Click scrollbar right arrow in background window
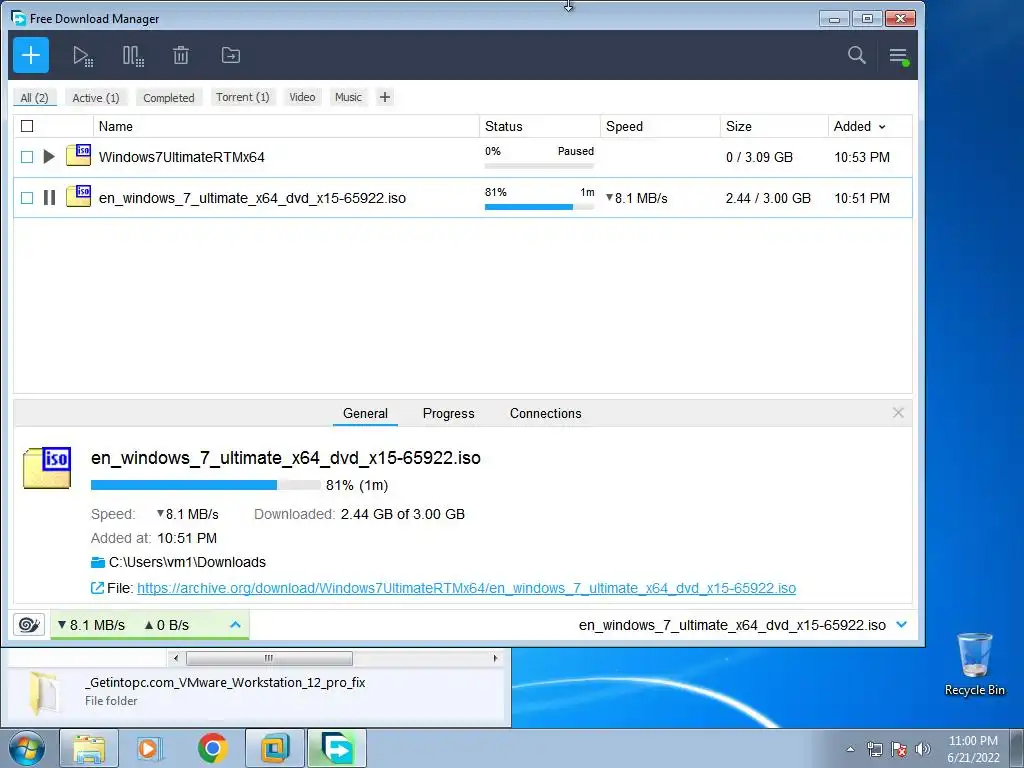The image size is (1024, 768). (494, 658)
